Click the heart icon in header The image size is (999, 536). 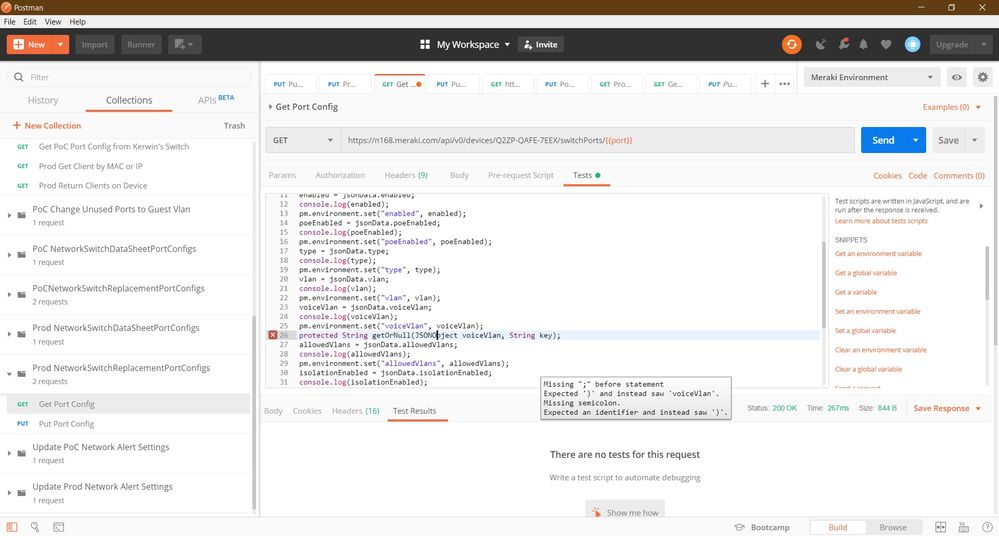pyautogui.click(x=886, y=45)
